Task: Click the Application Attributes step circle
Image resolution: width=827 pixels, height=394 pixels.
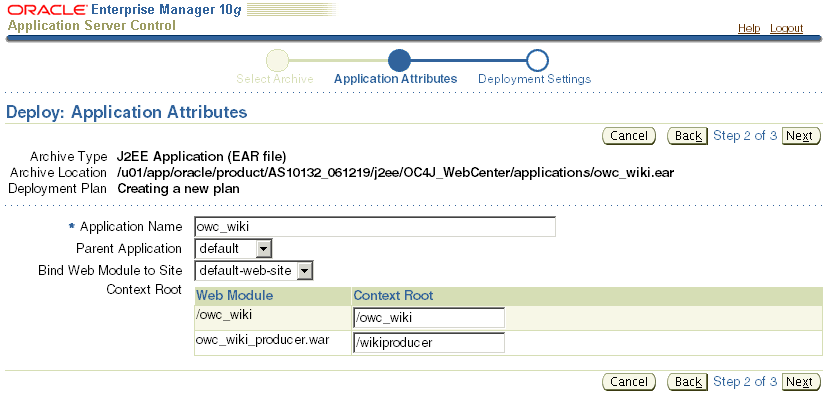Action: coord(399,61)
